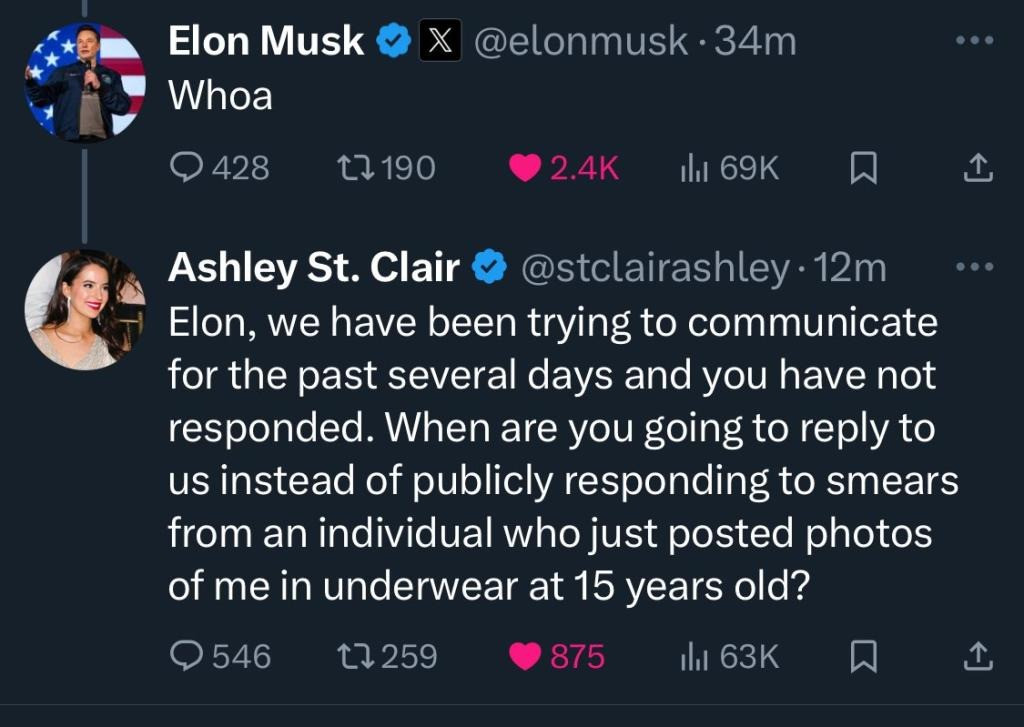Open view analytics for Ashley's reply
Image resolution: width=1024 pixels, height=727 pixels.
coord(695,656)
